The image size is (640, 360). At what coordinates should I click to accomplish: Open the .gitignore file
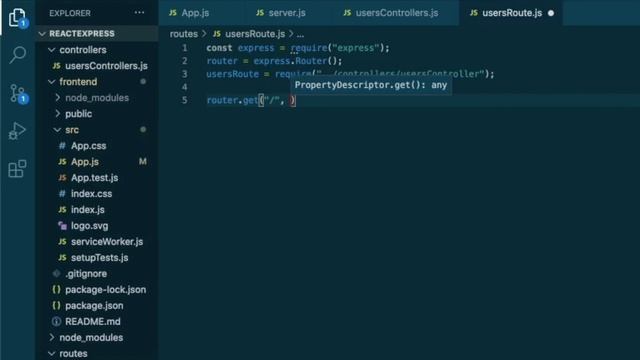pyautogui.click(x=86, y=273)
